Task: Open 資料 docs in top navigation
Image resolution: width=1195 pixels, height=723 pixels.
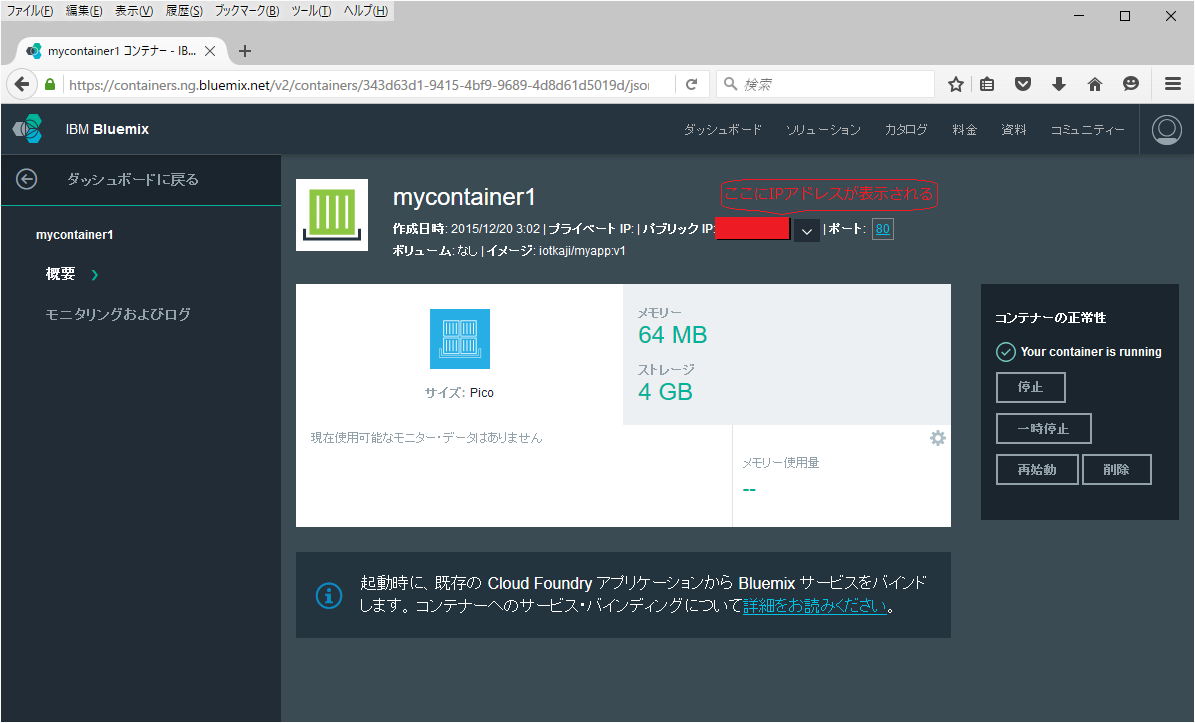Action: [x=1014, y=130]
